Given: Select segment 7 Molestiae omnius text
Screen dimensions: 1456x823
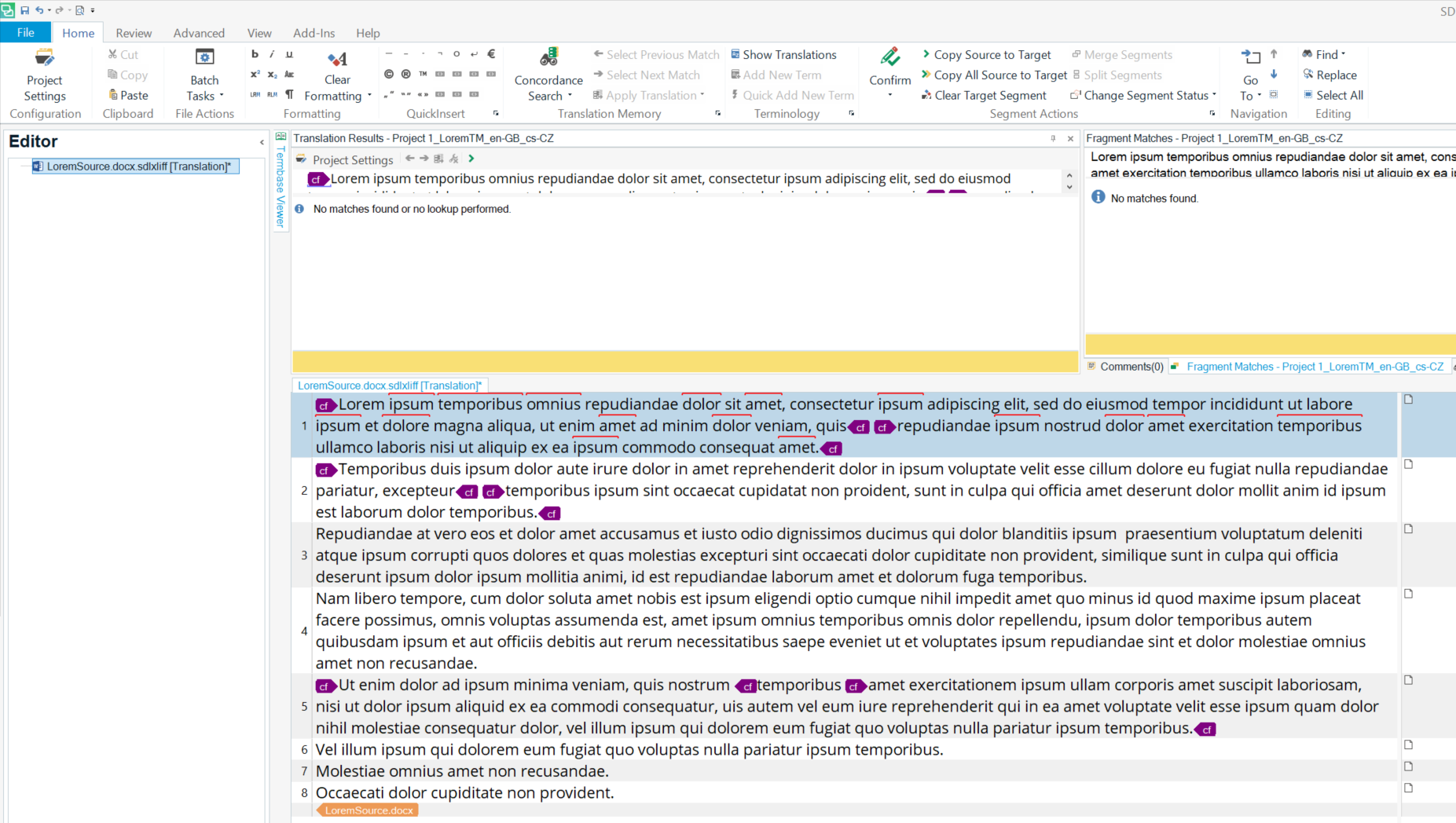Looking at the screenshot, I should pos(462,771).
